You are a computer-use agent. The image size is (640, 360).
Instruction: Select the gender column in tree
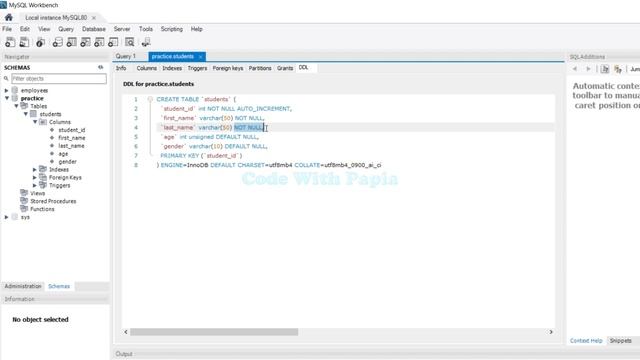(67, 162)
